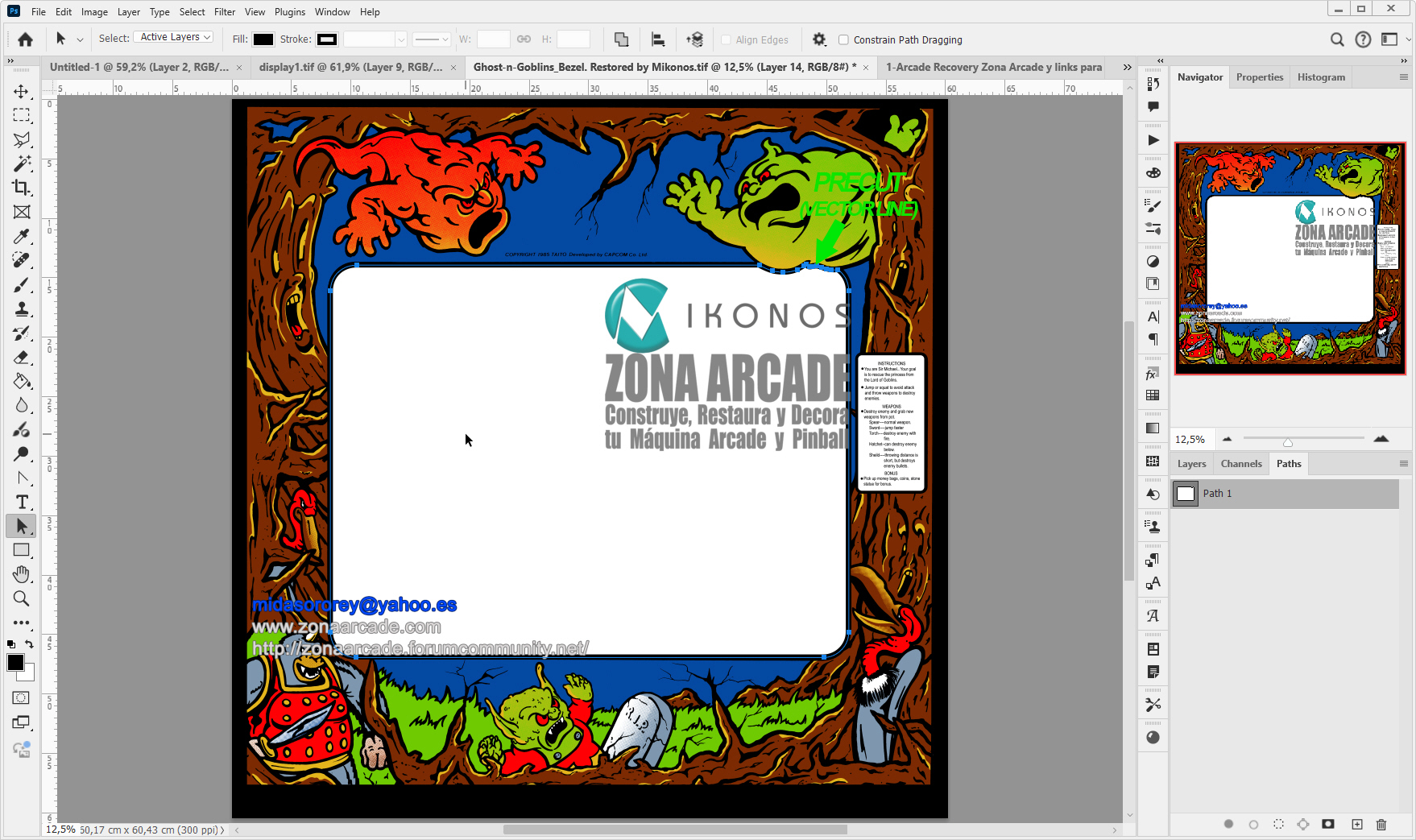The height and width of the screenshot is (840, 1416).
Task: Delete current path trash button
Action: point(1381,824)
